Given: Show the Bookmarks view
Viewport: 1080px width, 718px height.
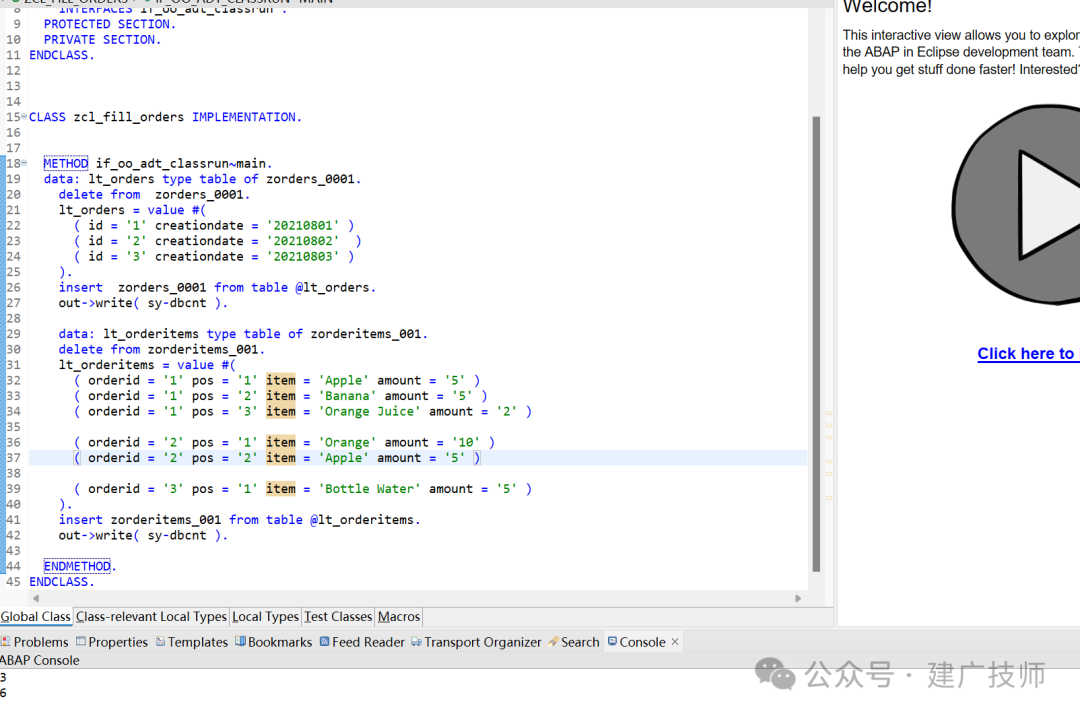Looking at the screenshot, I should pos(273,642).
